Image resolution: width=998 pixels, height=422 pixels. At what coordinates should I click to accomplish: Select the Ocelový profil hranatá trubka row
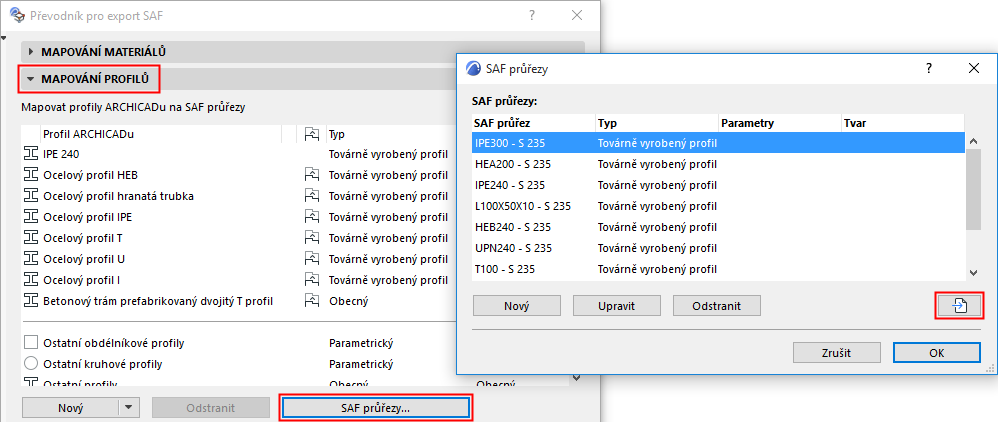(239, 195)
